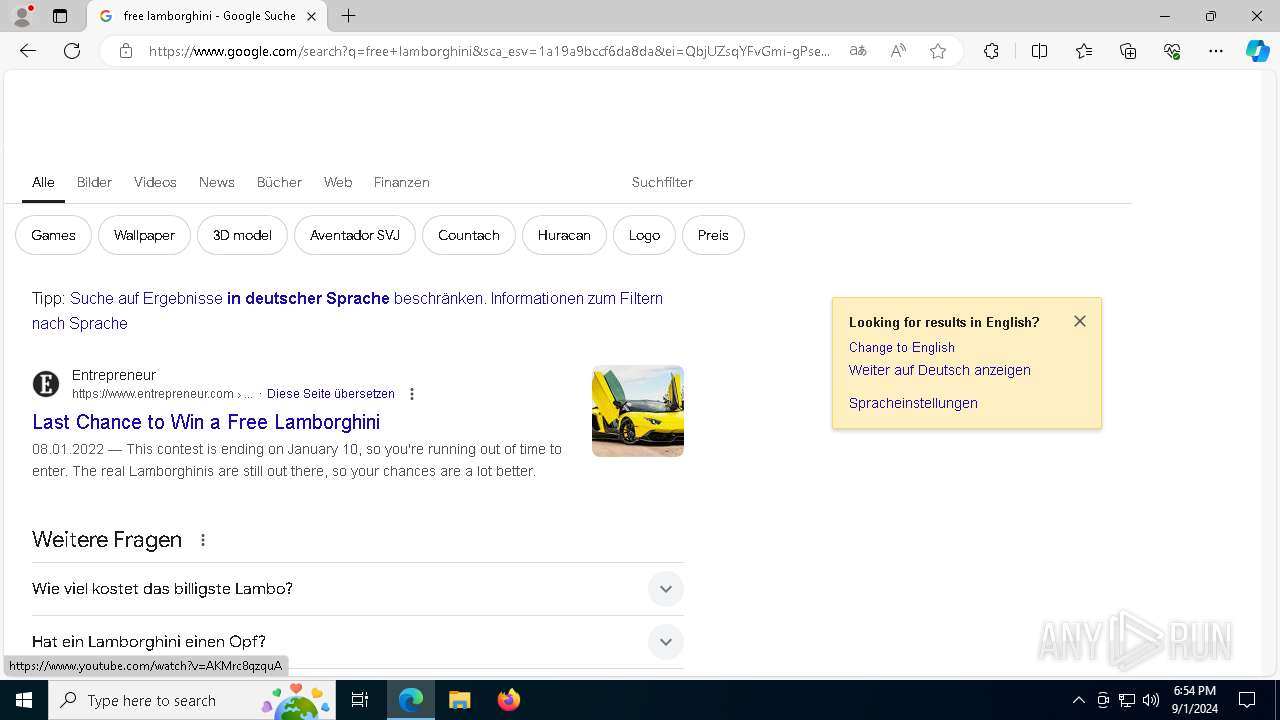Open Entrepreneur result three-dot menu
Viewport: 1280px width, 720px height.
tap(412, 394)
